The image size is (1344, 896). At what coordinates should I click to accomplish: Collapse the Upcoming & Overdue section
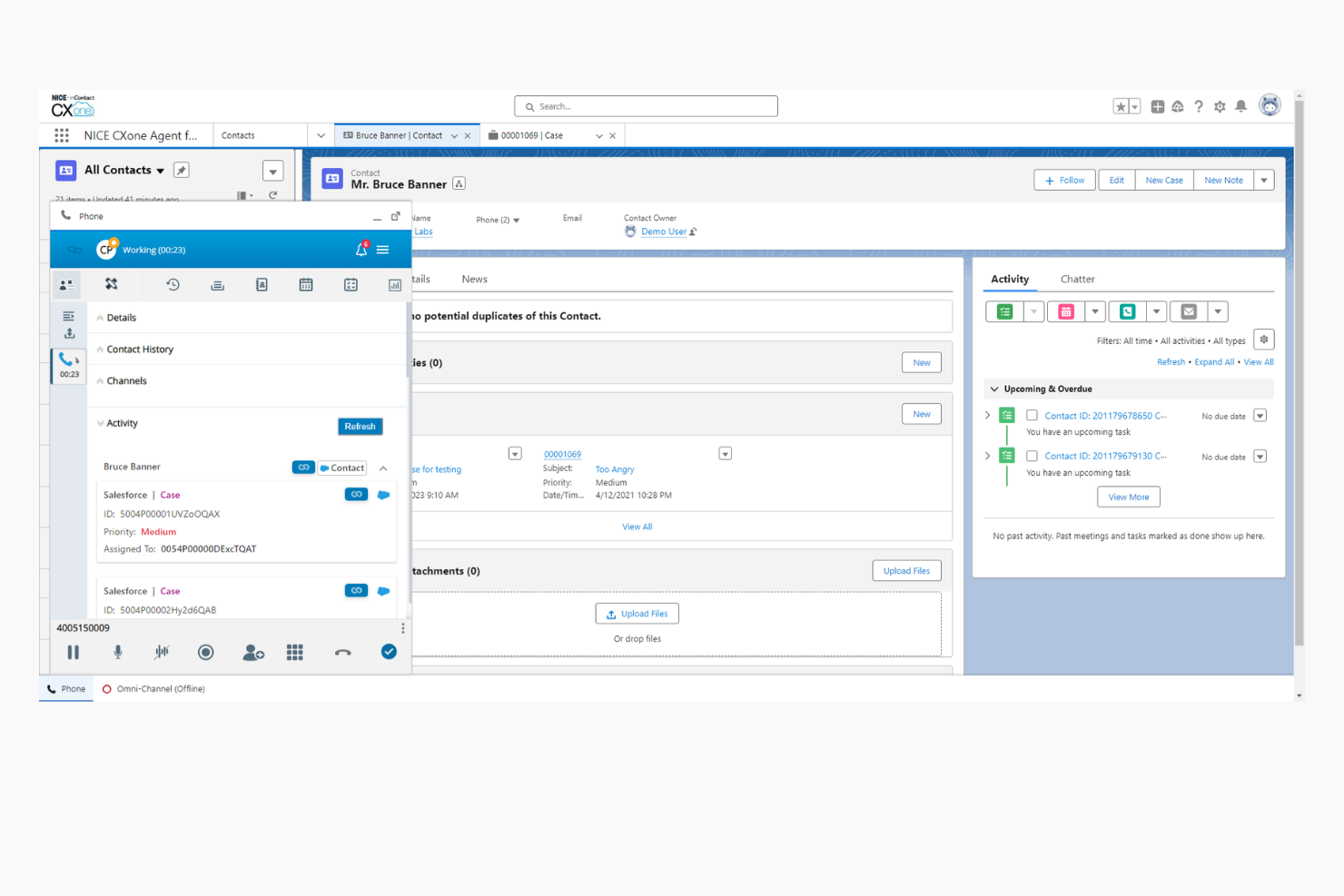(x=994, y=389)
